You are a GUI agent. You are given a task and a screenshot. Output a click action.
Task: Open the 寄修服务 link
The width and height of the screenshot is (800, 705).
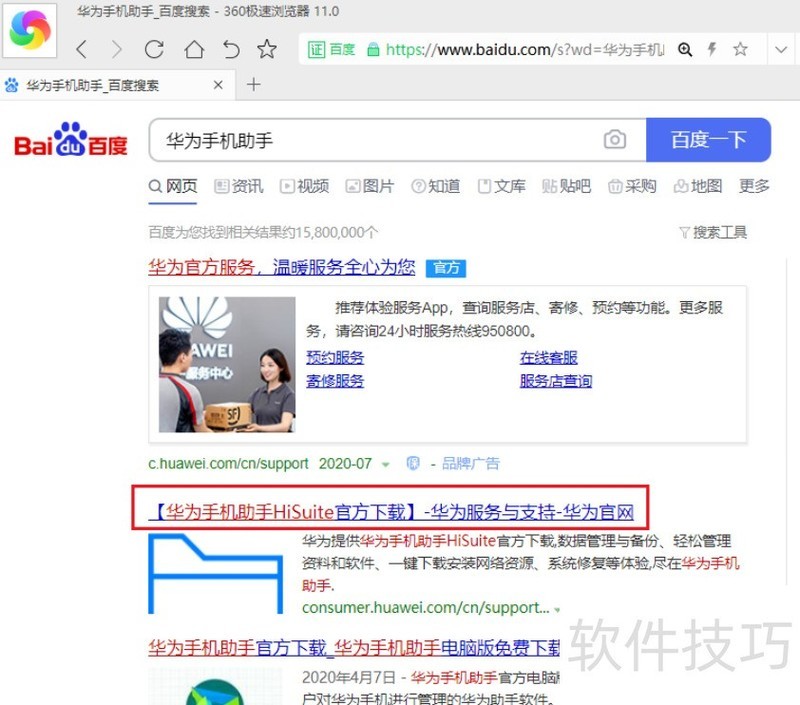pyautogui.click(x=335, y=381)
